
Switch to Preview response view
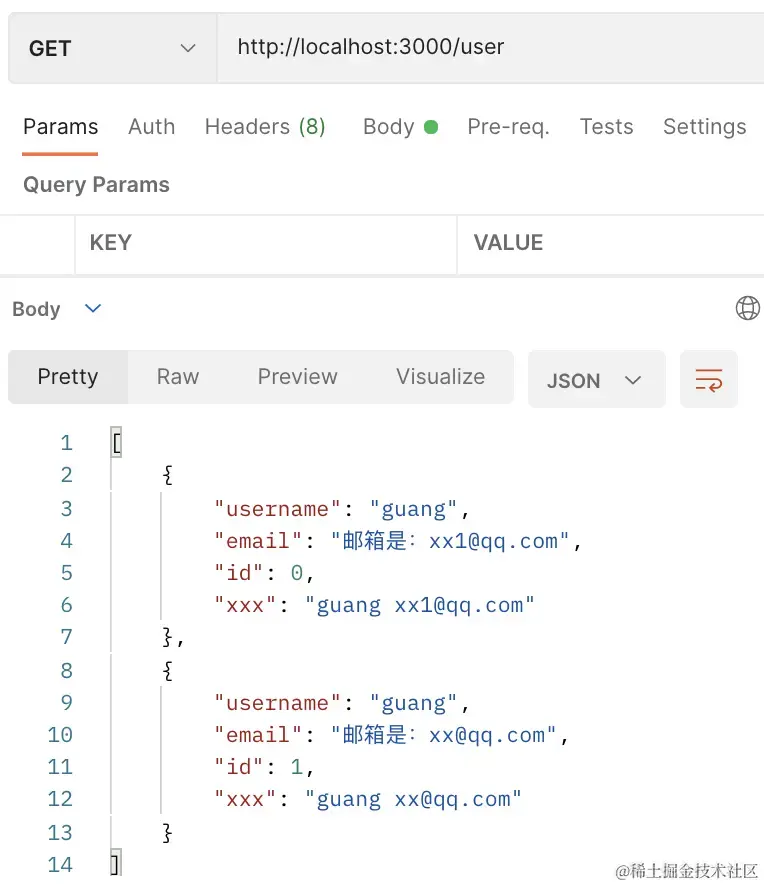point(297,377)
